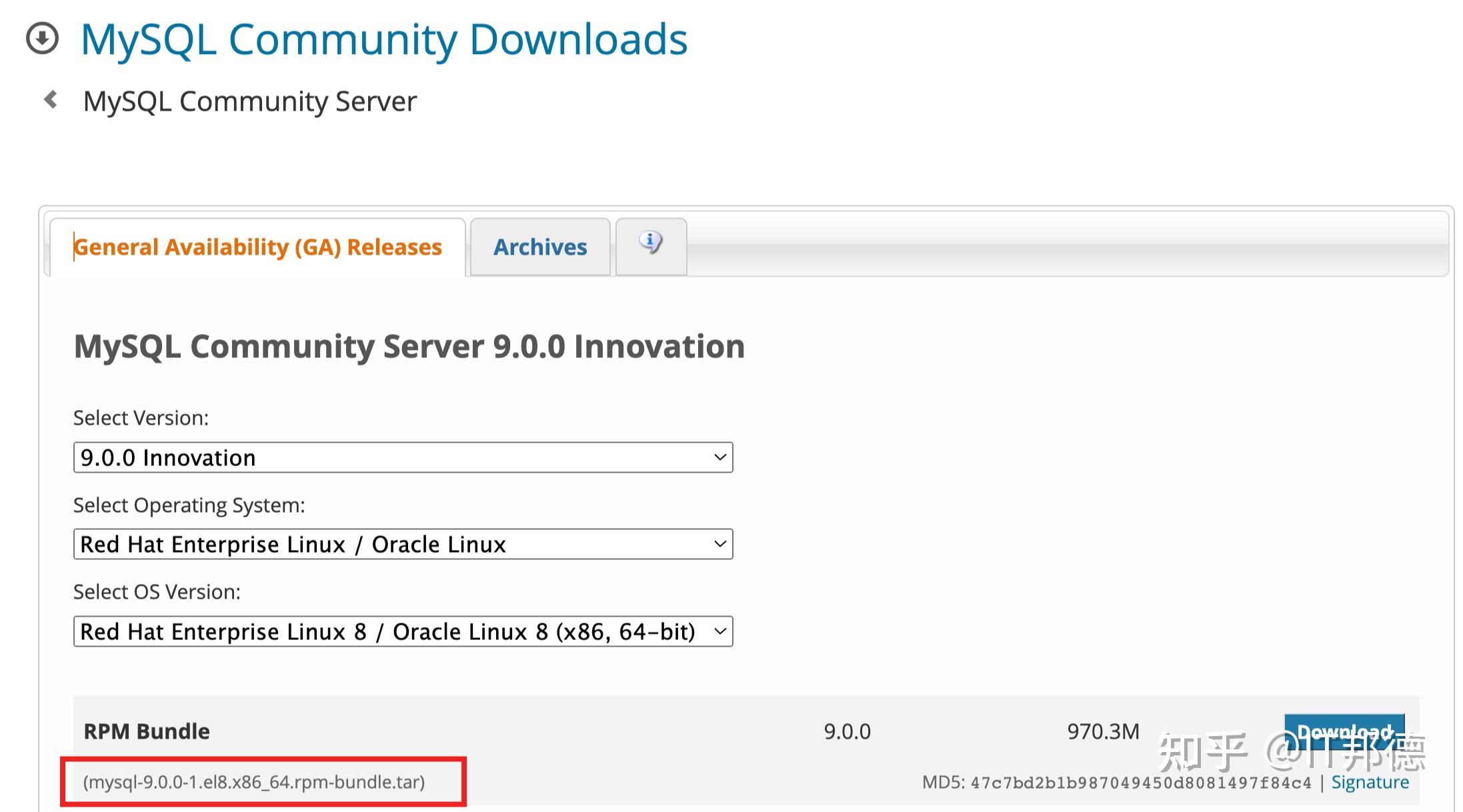
Task: Click the circular download arrow icon
Action: coord(42,38)
